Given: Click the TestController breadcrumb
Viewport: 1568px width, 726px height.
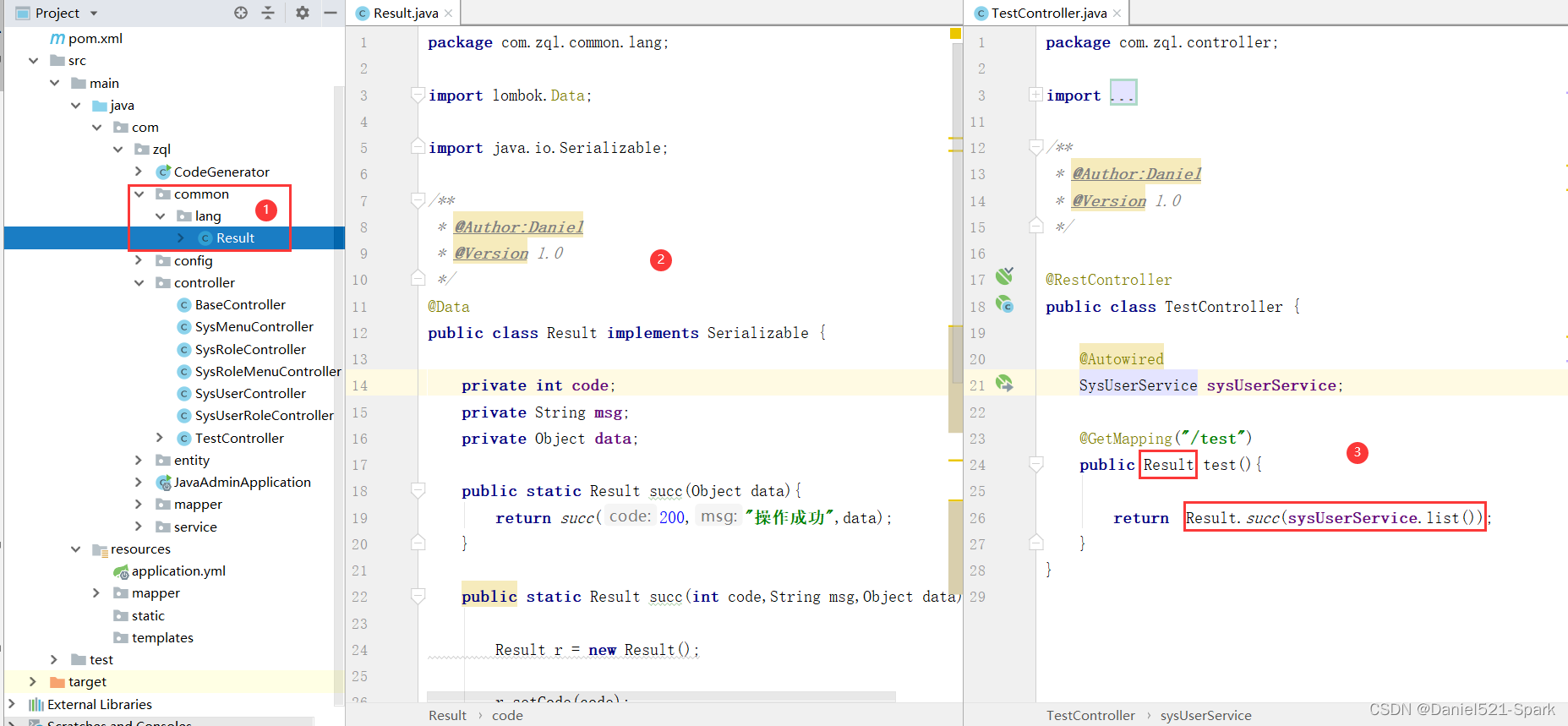Looking at the screenshot, I should (x=1090, y=715).
